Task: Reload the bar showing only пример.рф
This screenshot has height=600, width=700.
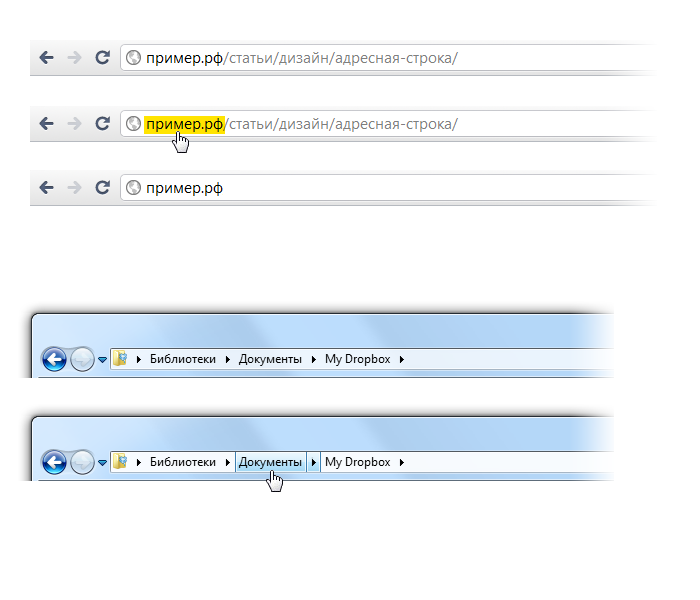Action: tap(102, 187)
